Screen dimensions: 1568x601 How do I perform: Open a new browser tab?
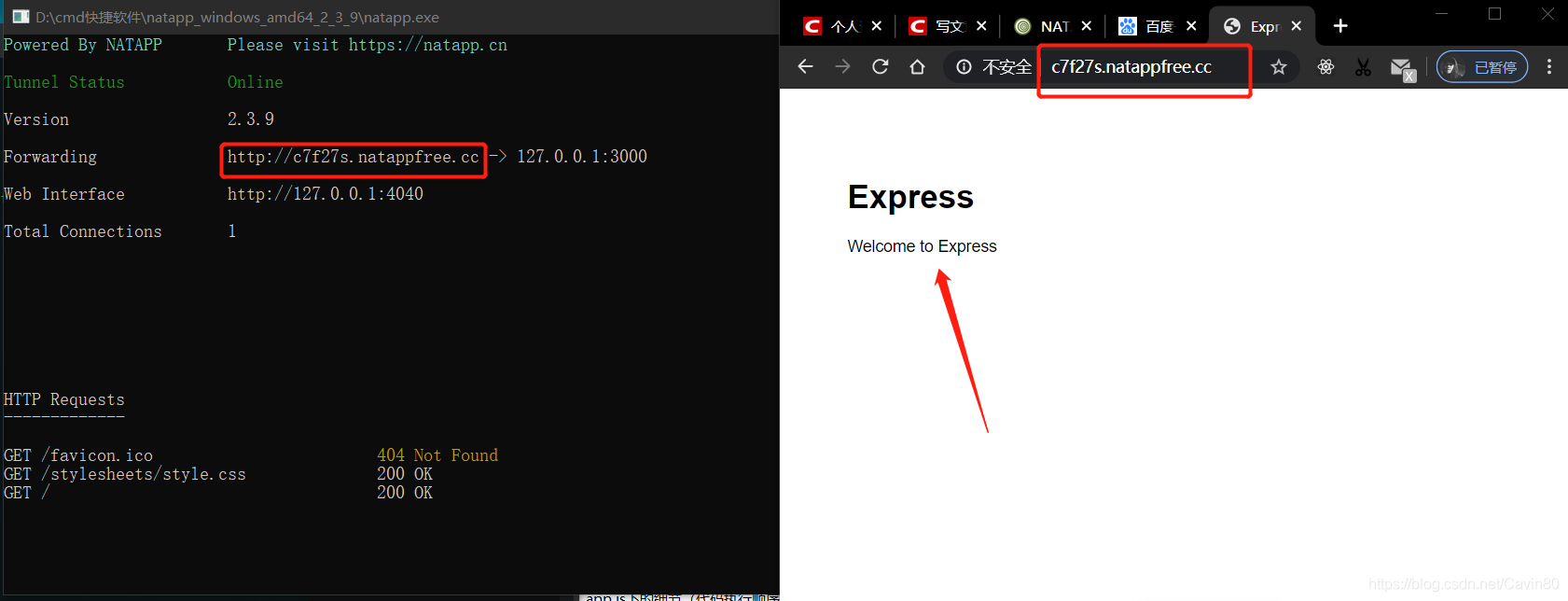(1340, 26)
